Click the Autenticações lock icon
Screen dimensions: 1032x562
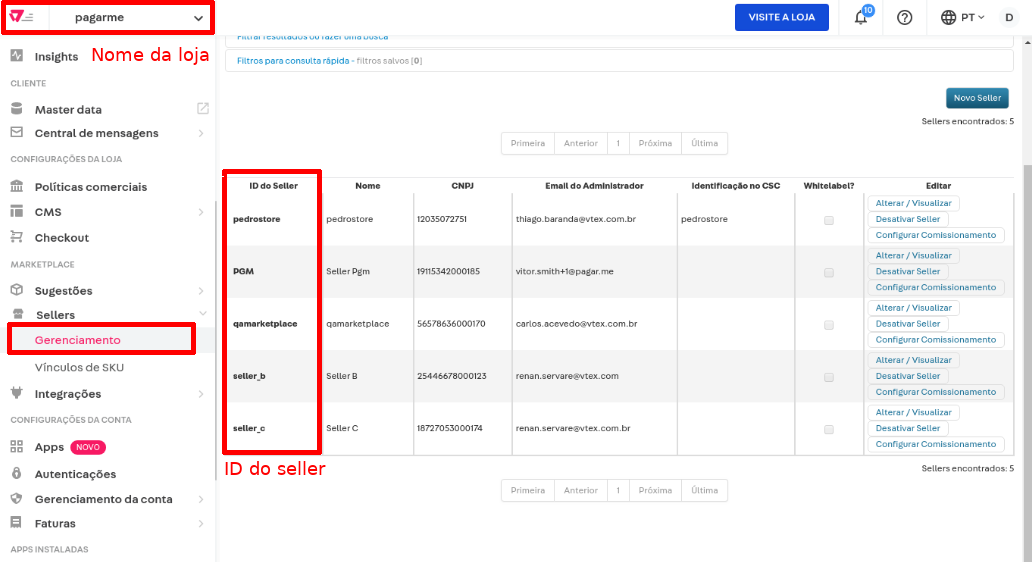click(17, 474)
